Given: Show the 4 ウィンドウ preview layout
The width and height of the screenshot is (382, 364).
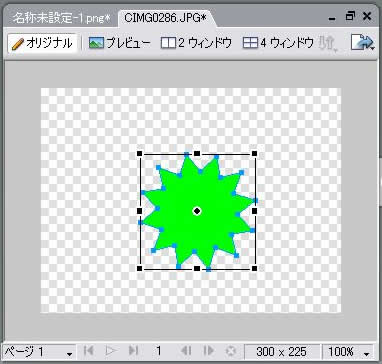Looking at the screenshot, I should [x=278, y=43].
